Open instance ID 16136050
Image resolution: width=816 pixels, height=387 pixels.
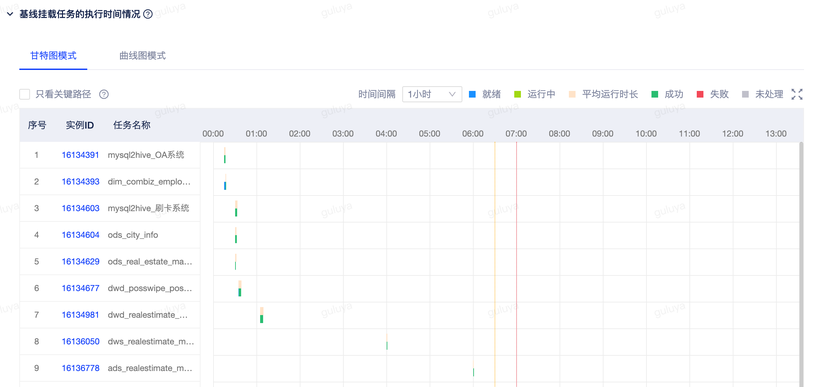pyautogui.click(x=80, y=341)
